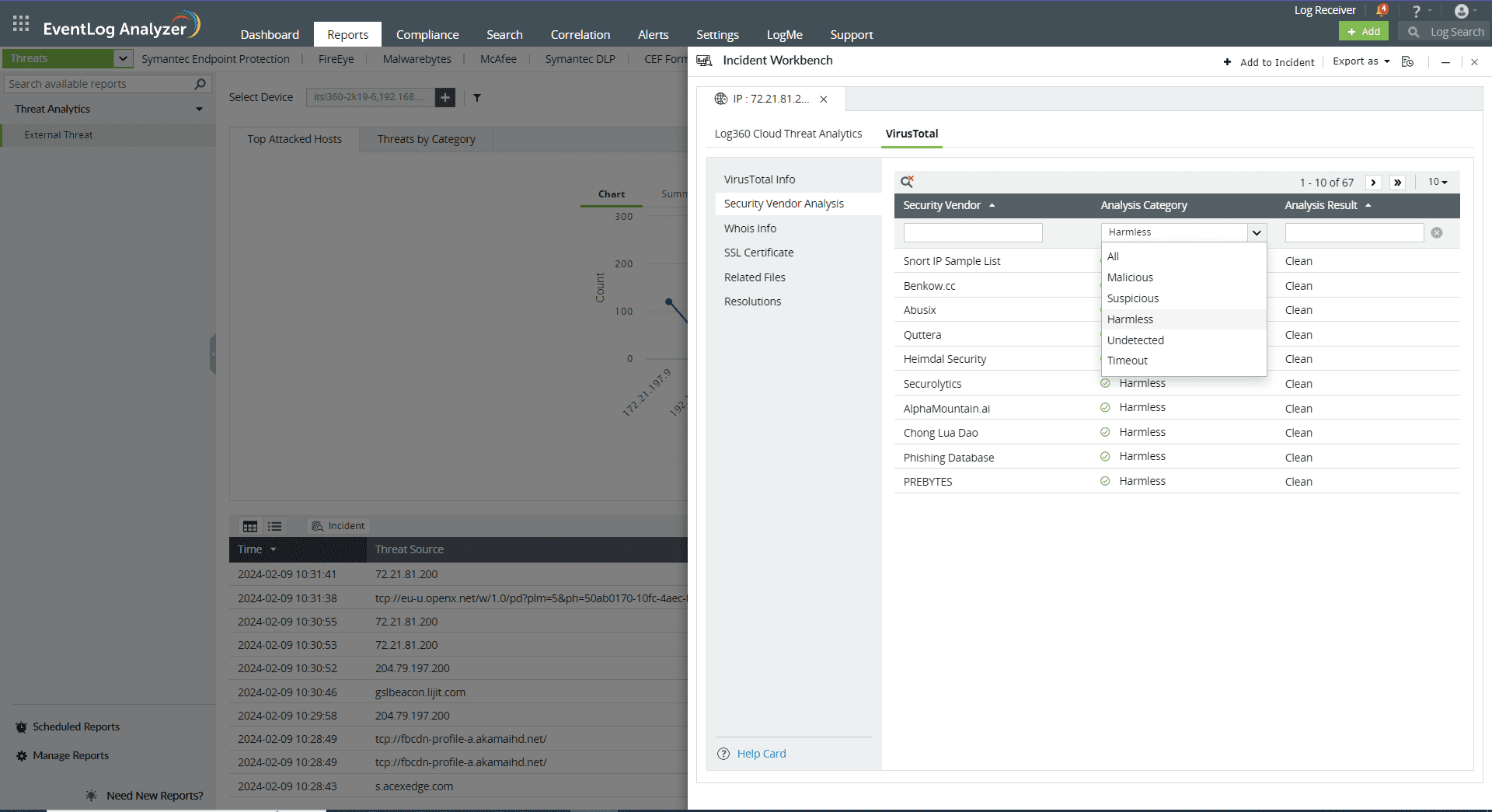The height and width of the screenshot is (812, 1492).
Task: Open the Dashboard tab
Action: [x=270, y=34]
